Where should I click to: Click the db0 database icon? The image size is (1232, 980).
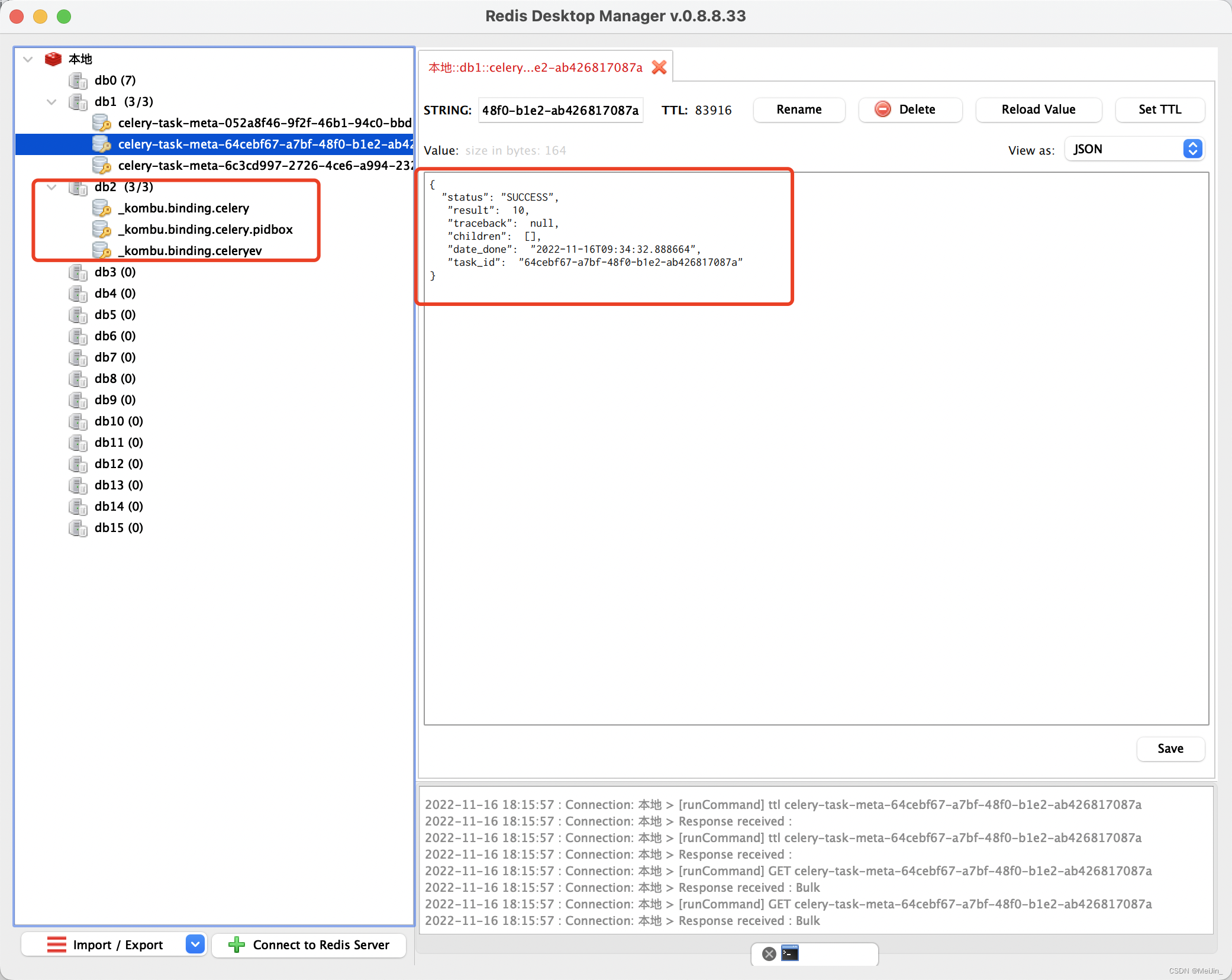(78, 80)
